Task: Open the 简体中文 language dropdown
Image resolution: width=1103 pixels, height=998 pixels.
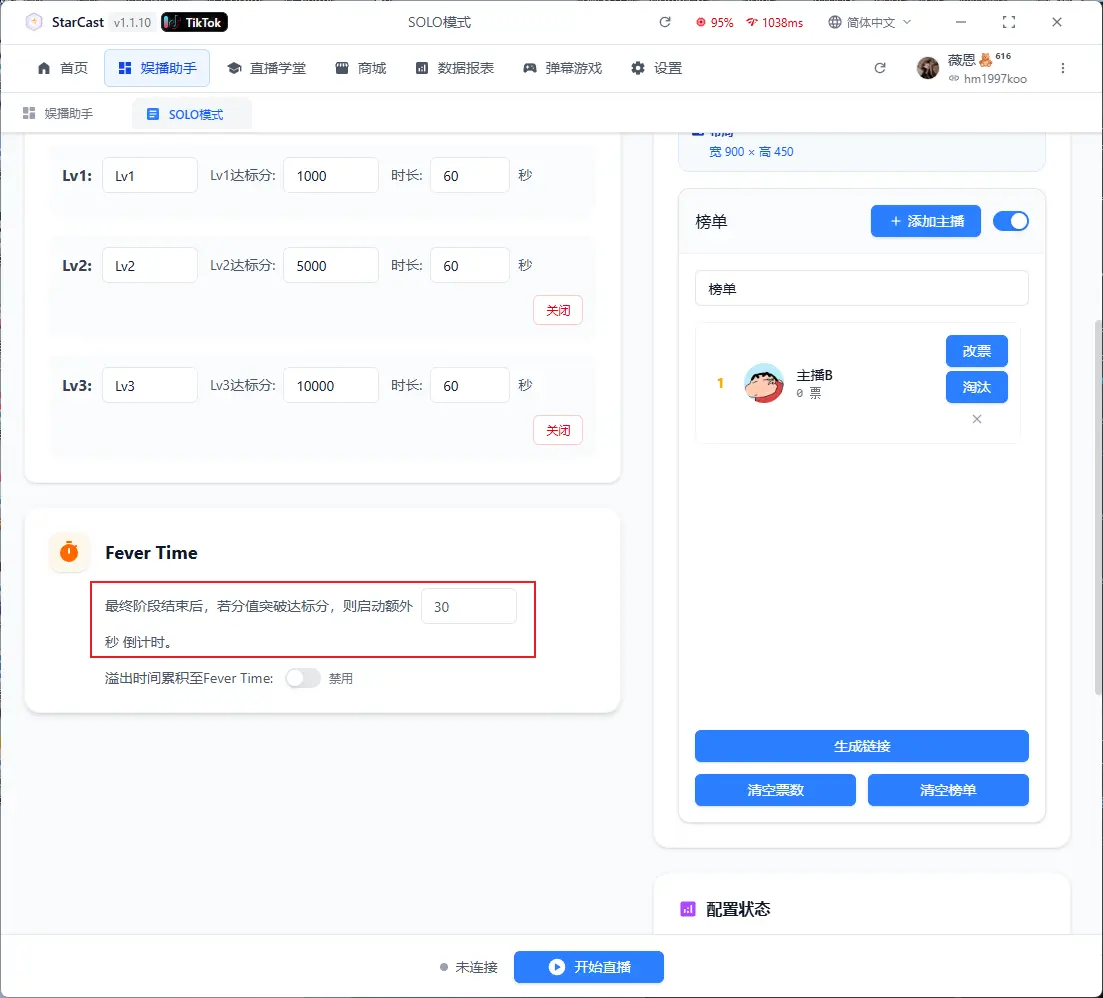Action: [x=870, y=22]
